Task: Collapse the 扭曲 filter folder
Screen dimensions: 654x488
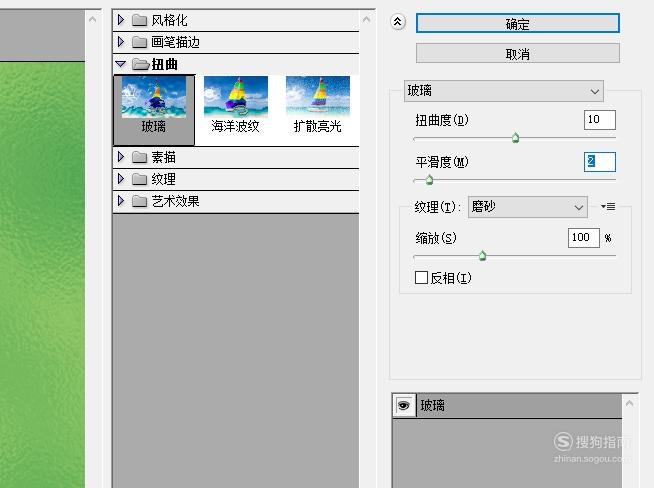Action: [121, 64]
